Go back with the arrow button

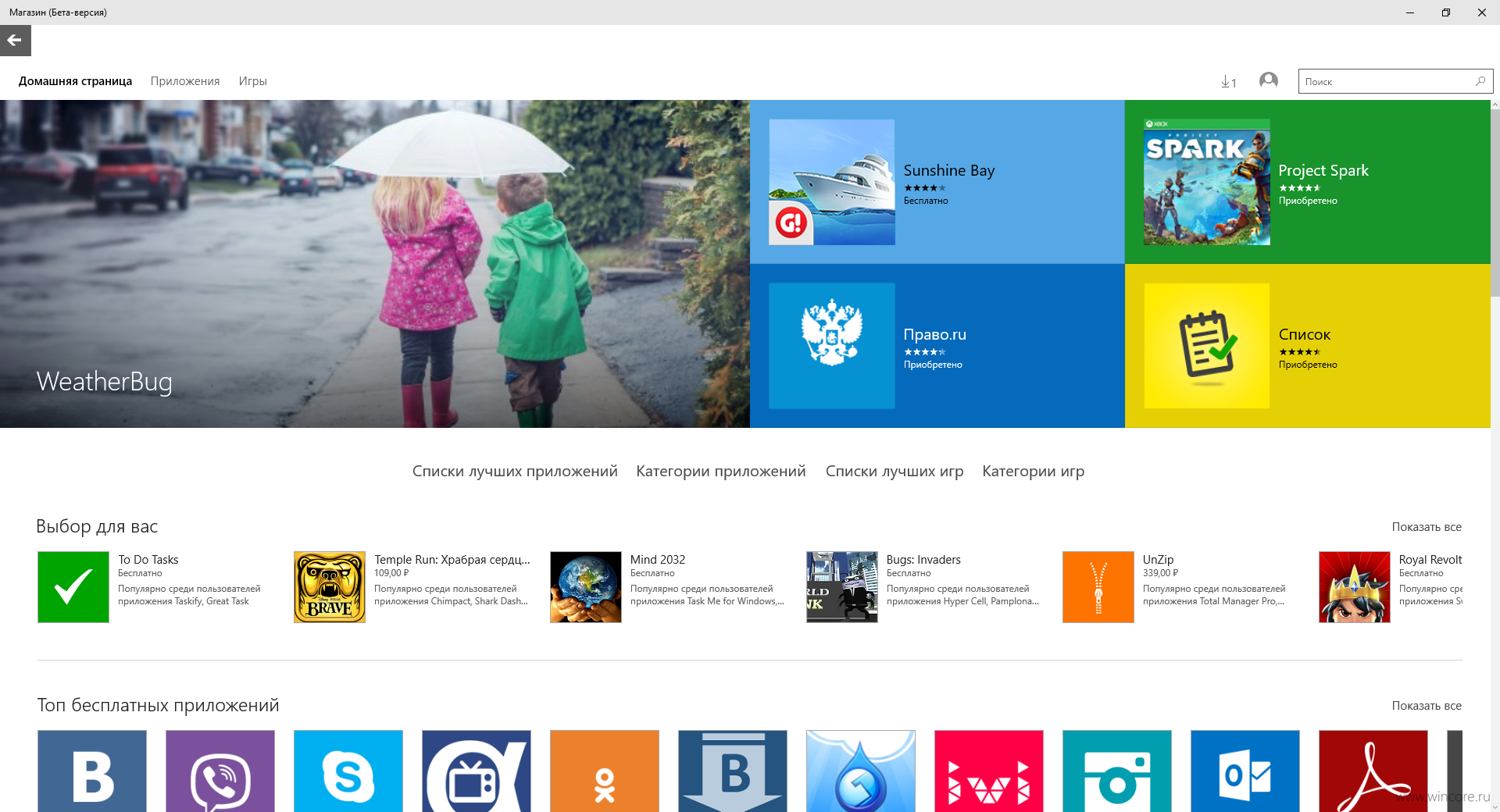pos(15,41)
